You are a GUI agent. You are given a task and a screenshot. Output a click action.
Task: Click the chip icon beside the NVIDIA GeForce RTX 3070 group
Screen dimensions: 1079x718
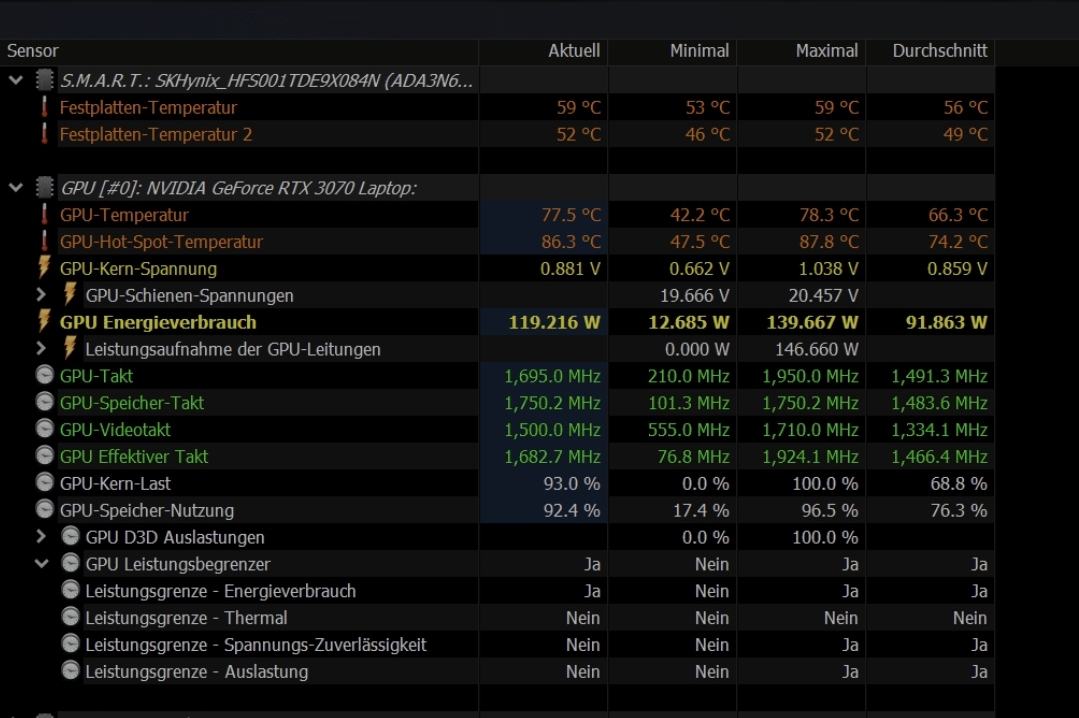point(44,188)
